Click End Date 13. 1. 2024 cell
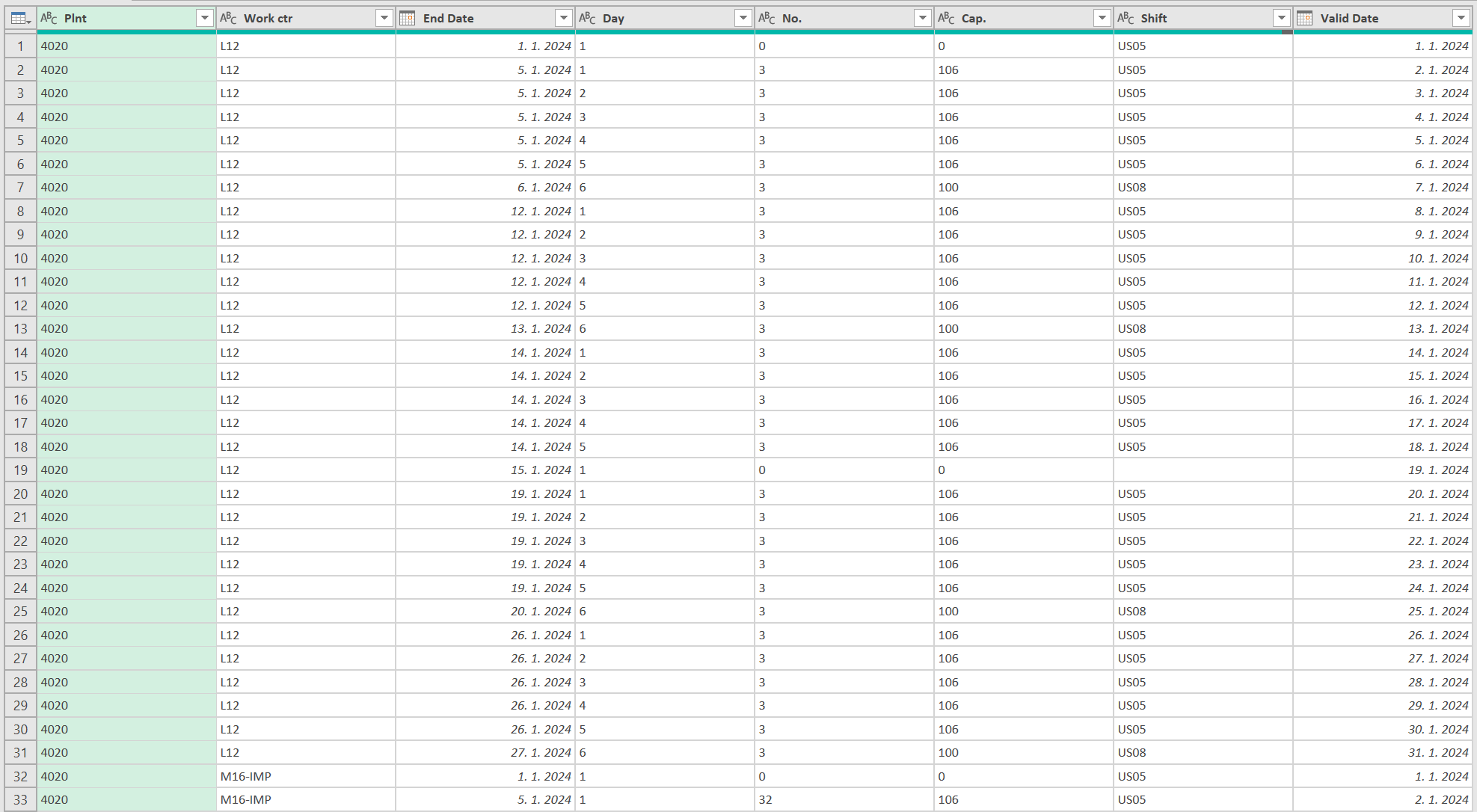Viewport: 1477px width, 812px height. (485, 328)
